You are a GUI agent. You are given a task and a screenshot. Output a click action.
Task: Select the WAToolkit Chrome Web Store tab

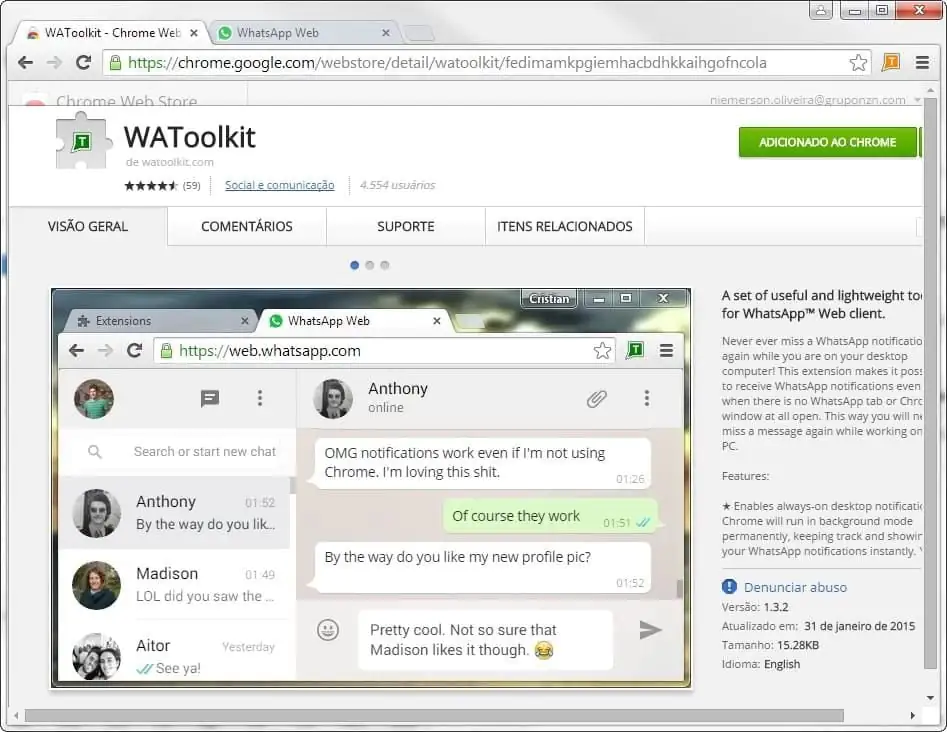pyautogui.click(x=112, y=33)
